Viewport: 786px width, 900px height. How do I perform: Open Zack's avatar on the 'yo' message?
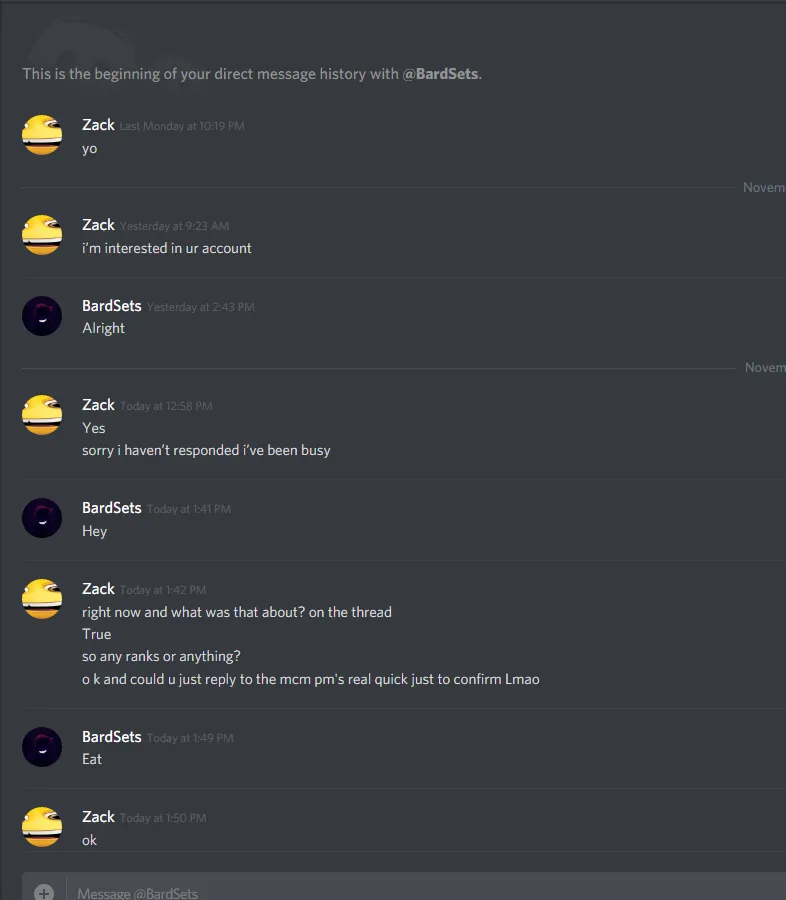pyautogui.click(x=42, y=135)
